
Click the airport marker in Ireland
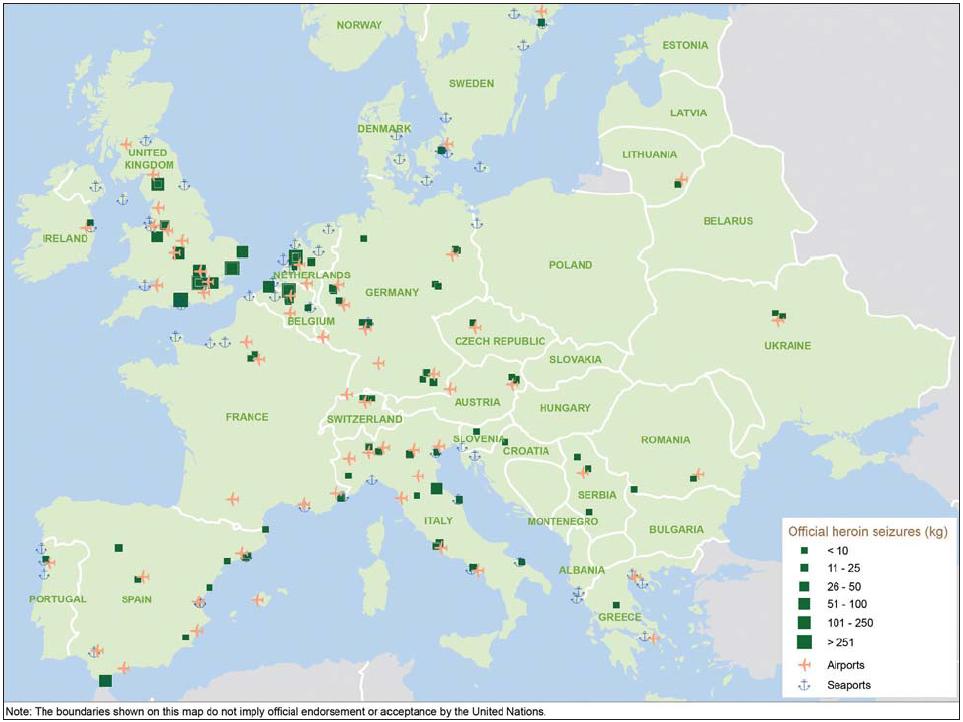87,228
